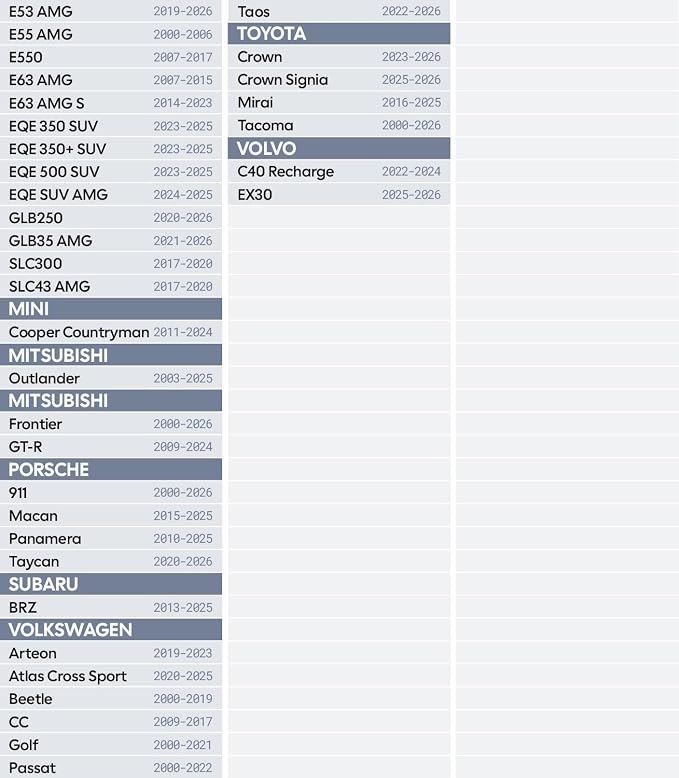
Task: Select the GT-R model row
Action: [x=111, y=447]
